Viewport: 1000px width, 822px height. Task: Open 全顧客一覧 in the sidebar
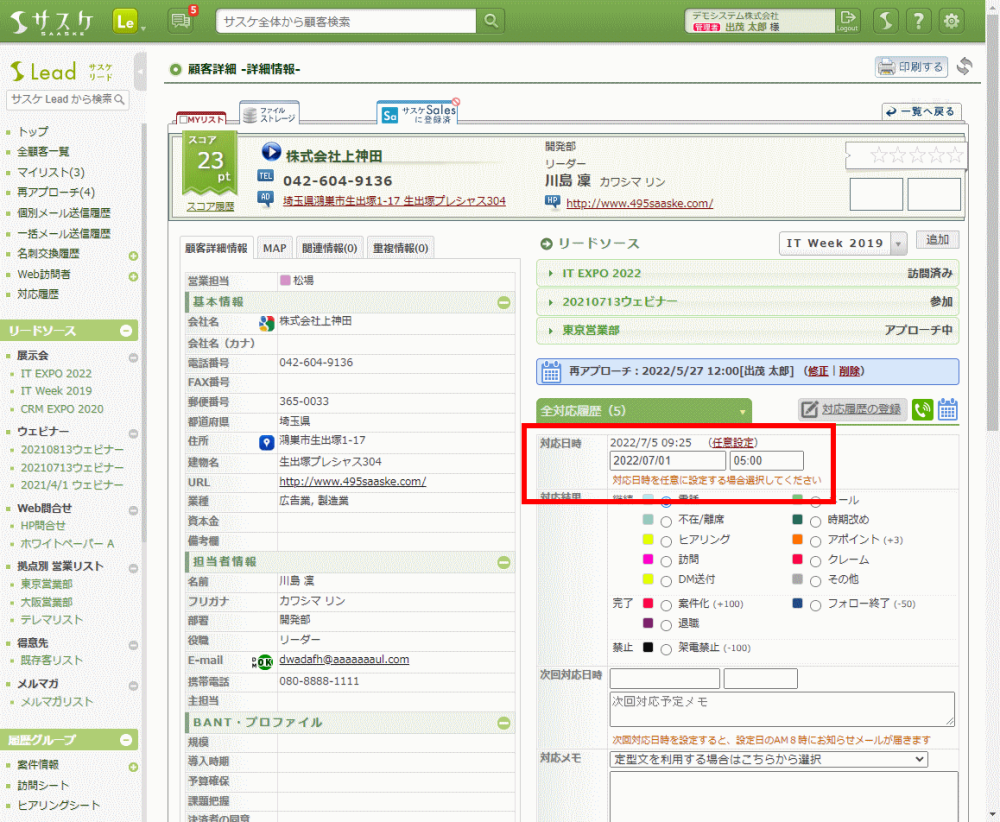43,152
